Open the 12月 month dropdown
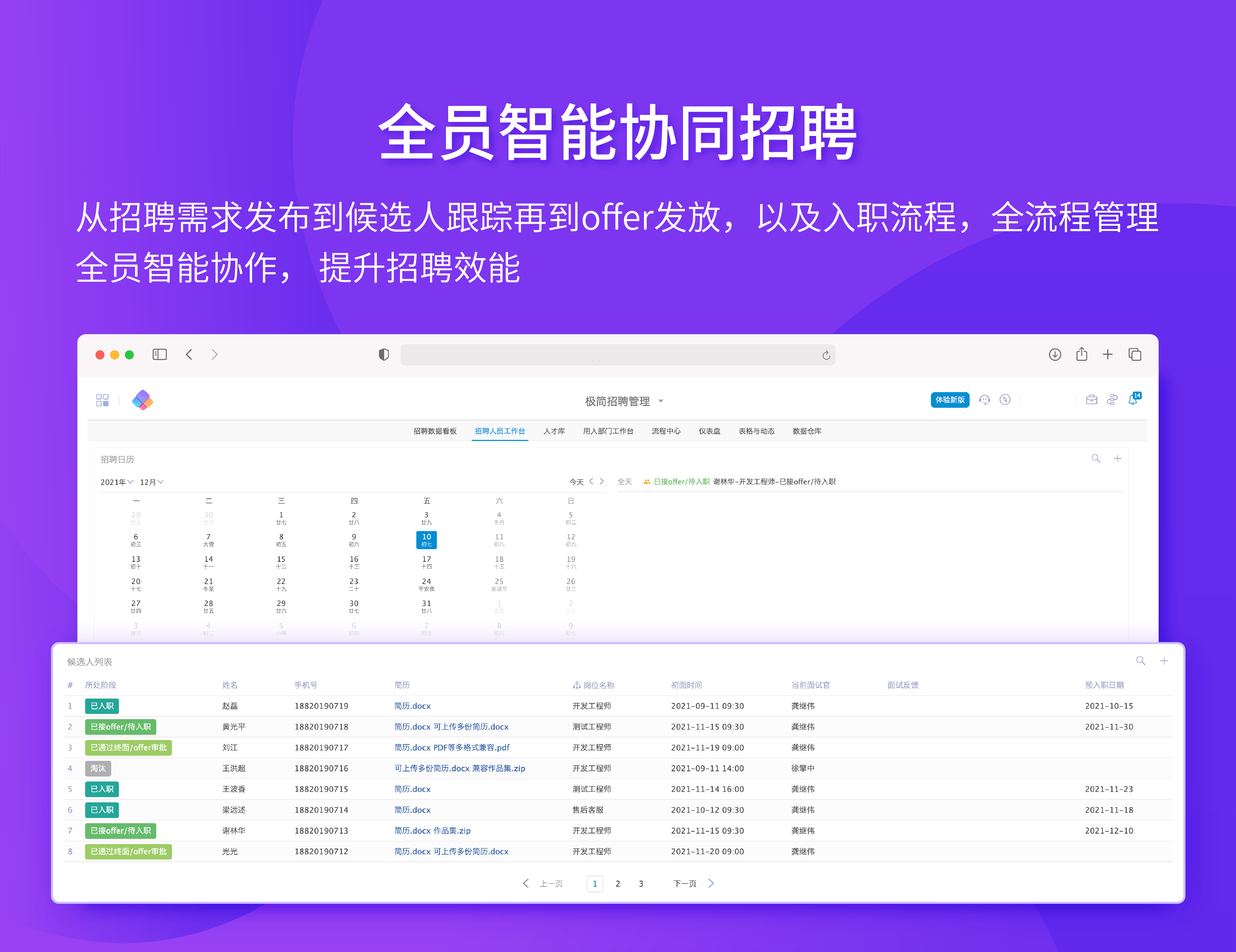Viewport: 1236px width, 952px height. tap(152, 482)
